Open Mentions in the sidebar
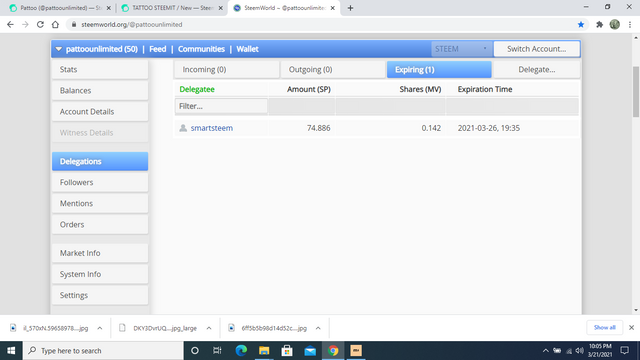Viewport: 640px width, 360px height. (x=100, y=203)
